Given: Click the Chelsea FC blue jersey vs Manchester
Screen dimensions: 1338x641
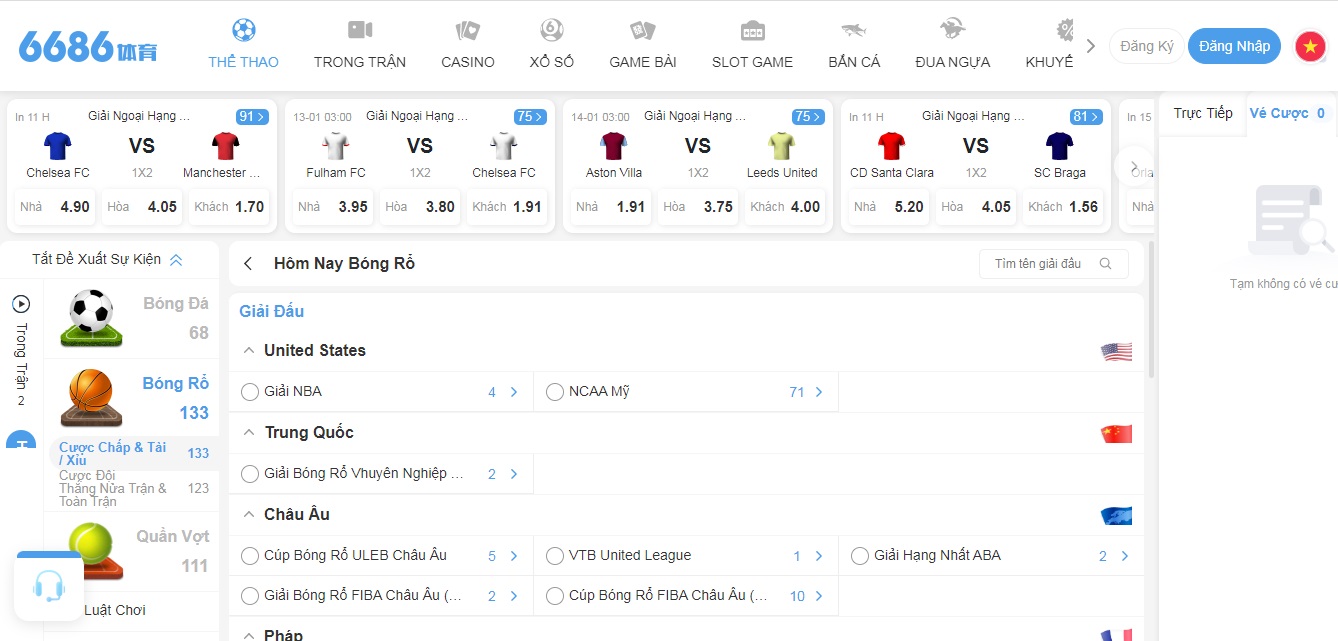Looking at the screenshot, I should (x=58, y=146).
